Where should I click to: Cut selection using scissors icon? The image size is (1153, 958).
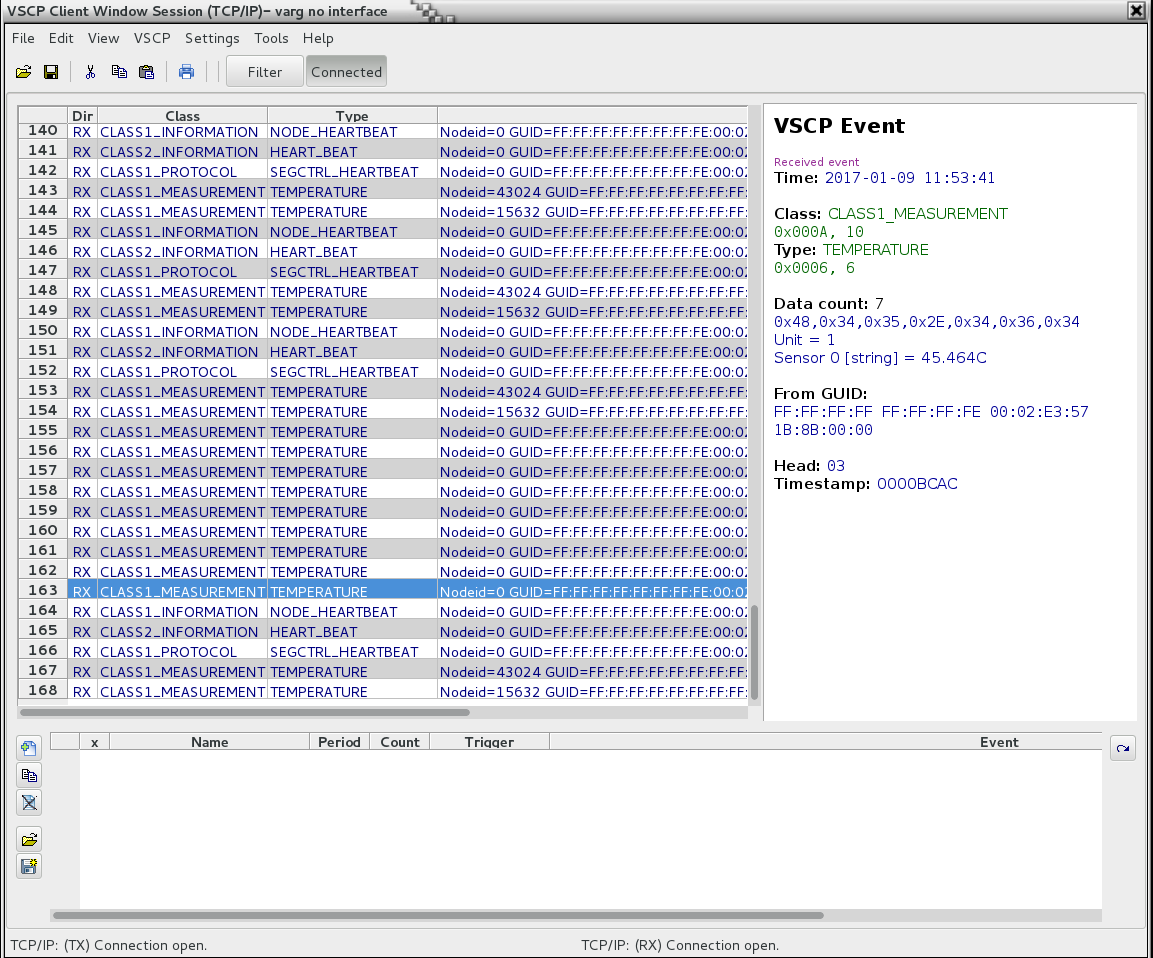coord(90,72)
